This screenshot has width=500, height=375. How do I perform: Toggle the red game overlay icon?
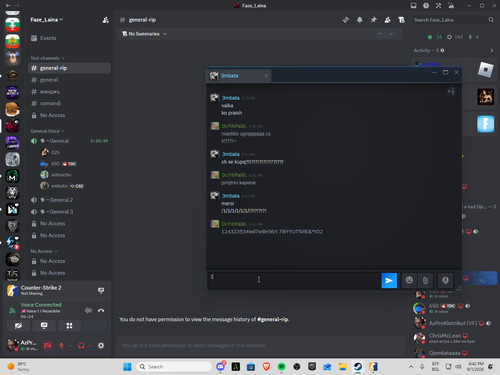coord(48,346)
